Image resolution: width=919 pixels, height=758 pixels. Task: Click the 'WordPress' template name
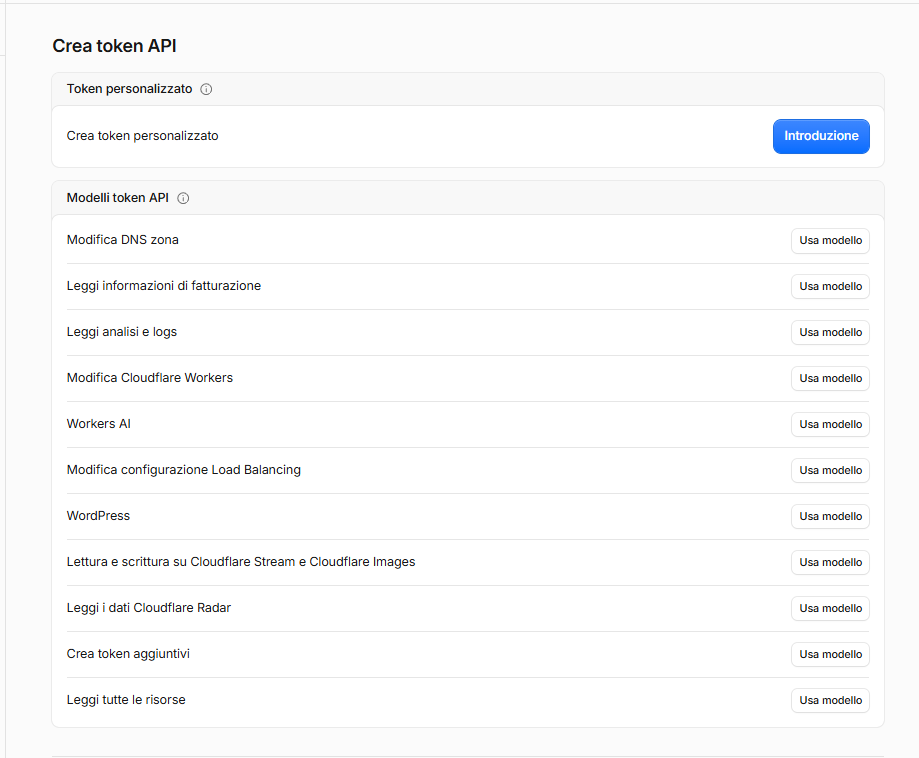pos(98,516)
